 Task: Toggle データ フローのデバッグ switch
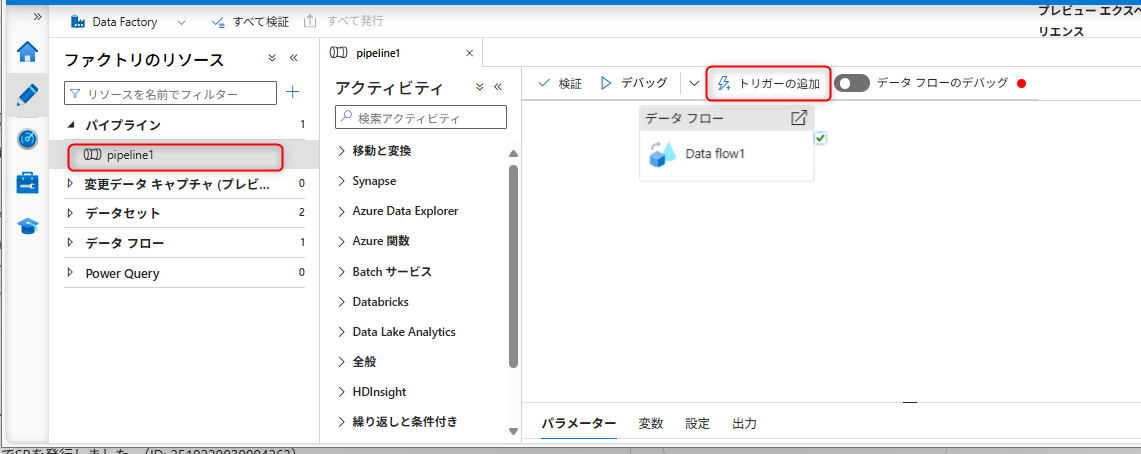pos(852,83)
